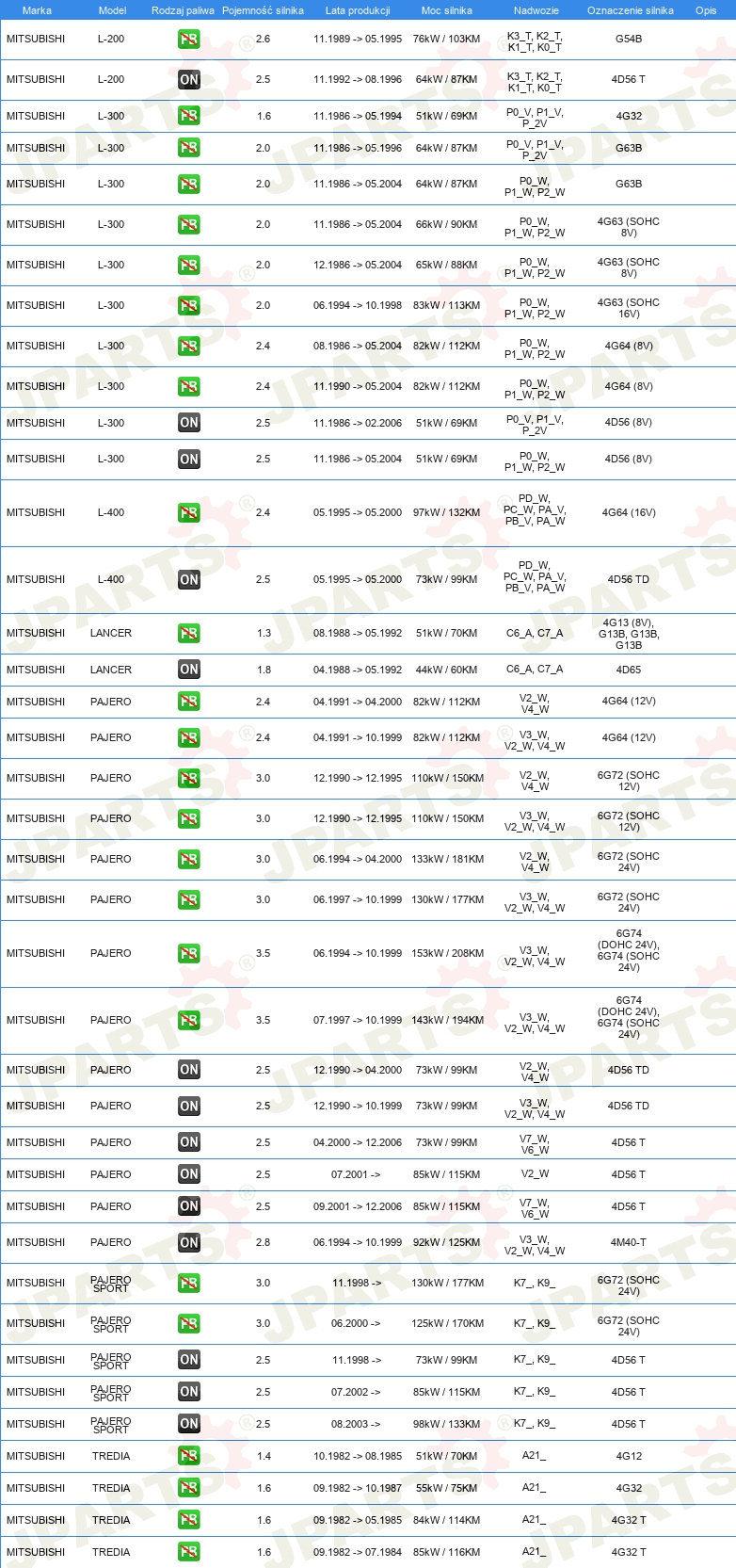Click the ON icon in the PAJERO 2.5 row from 09.2001

click(189, 1206)
